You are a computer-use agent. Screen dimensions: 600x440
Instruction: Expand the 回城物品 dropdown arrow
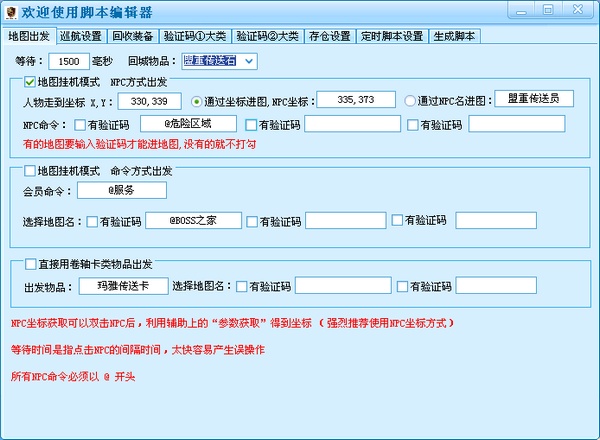click(249, 61)
